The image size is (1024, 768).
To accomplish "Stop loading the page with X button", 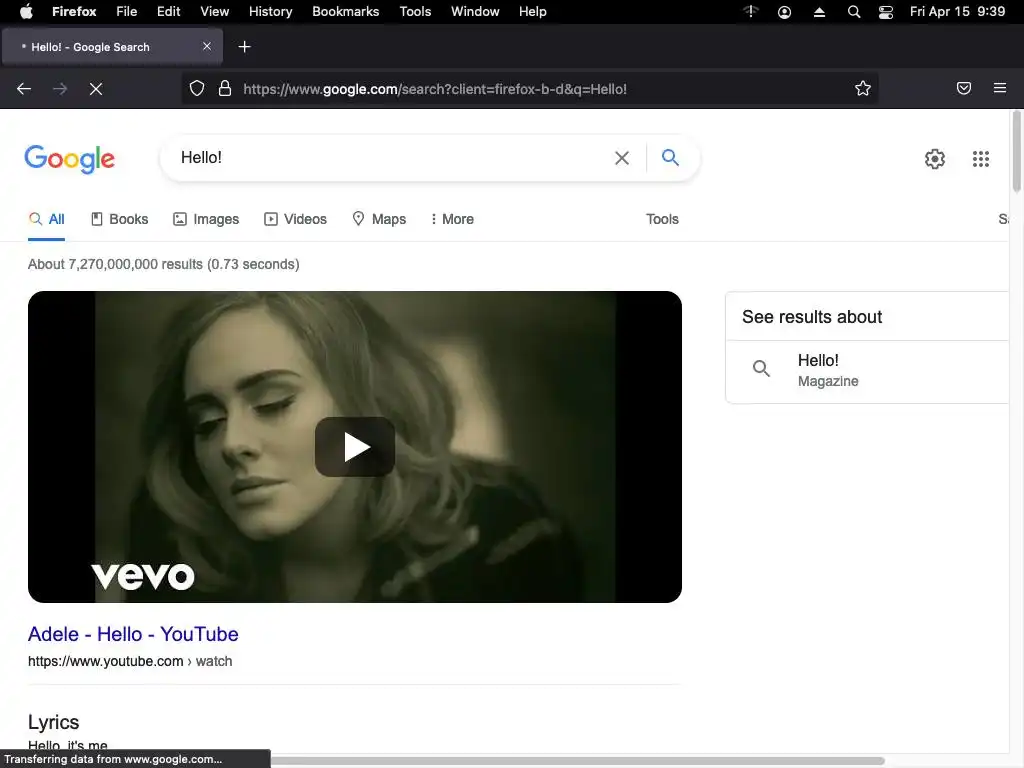I will [x=96, y=89].
